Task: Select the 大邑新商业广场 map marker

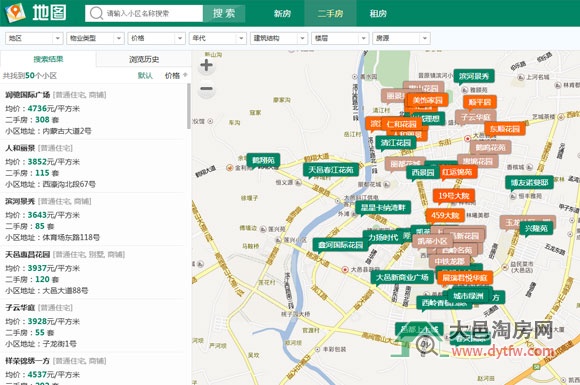Action: tap(402, 277)
